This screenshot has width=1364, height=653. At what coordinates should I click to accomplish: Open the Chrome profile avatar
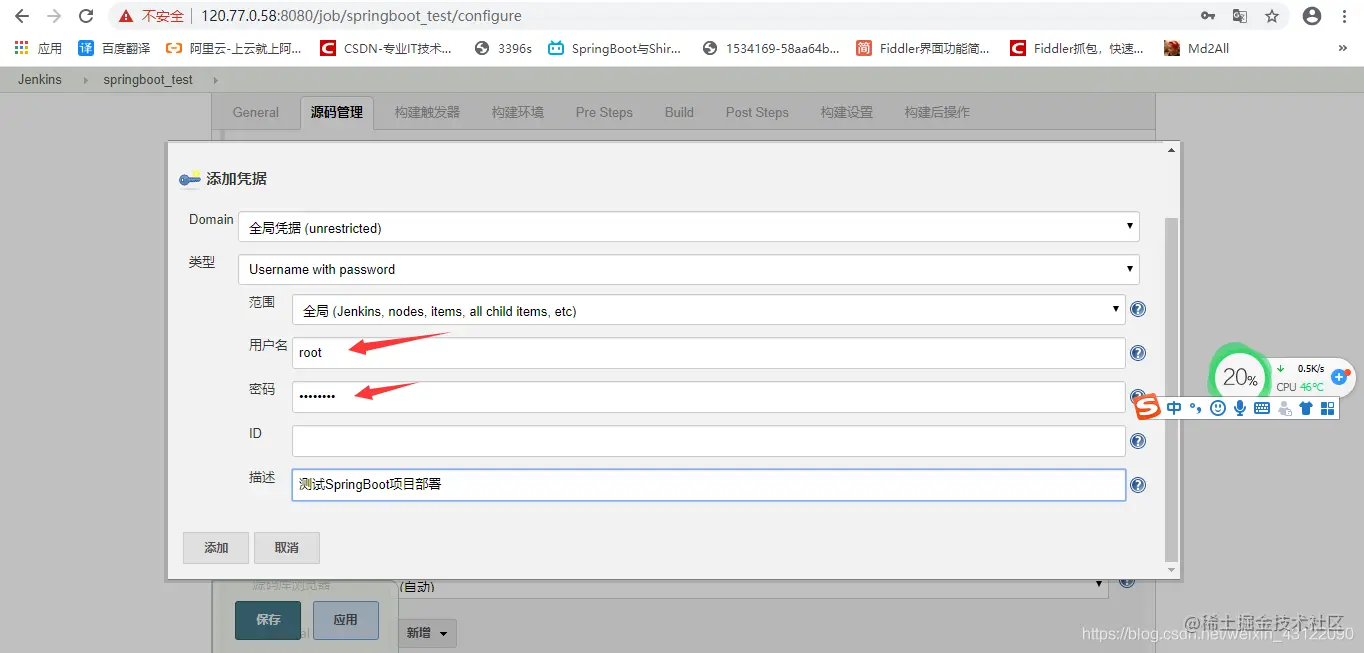click(x=1312, y=16)
